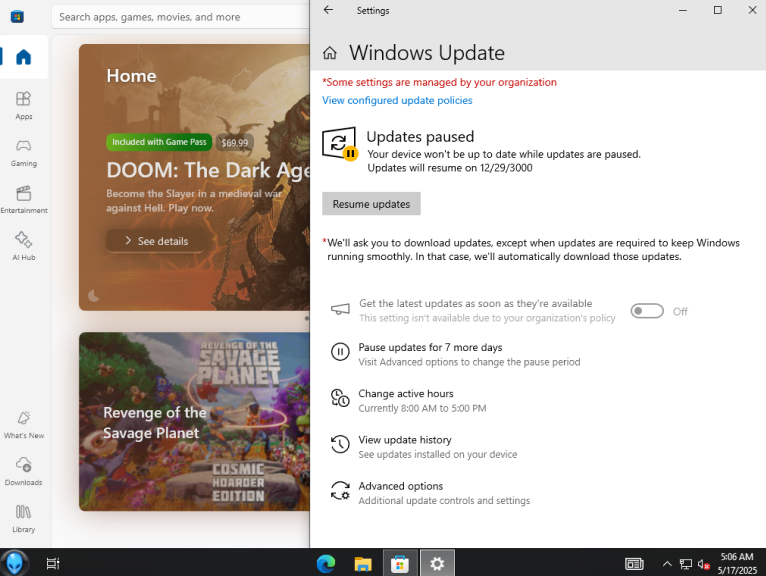Launch Microsoft Edge from the taskbar
This screenshot has width=766, height=576.
(326, 564)
